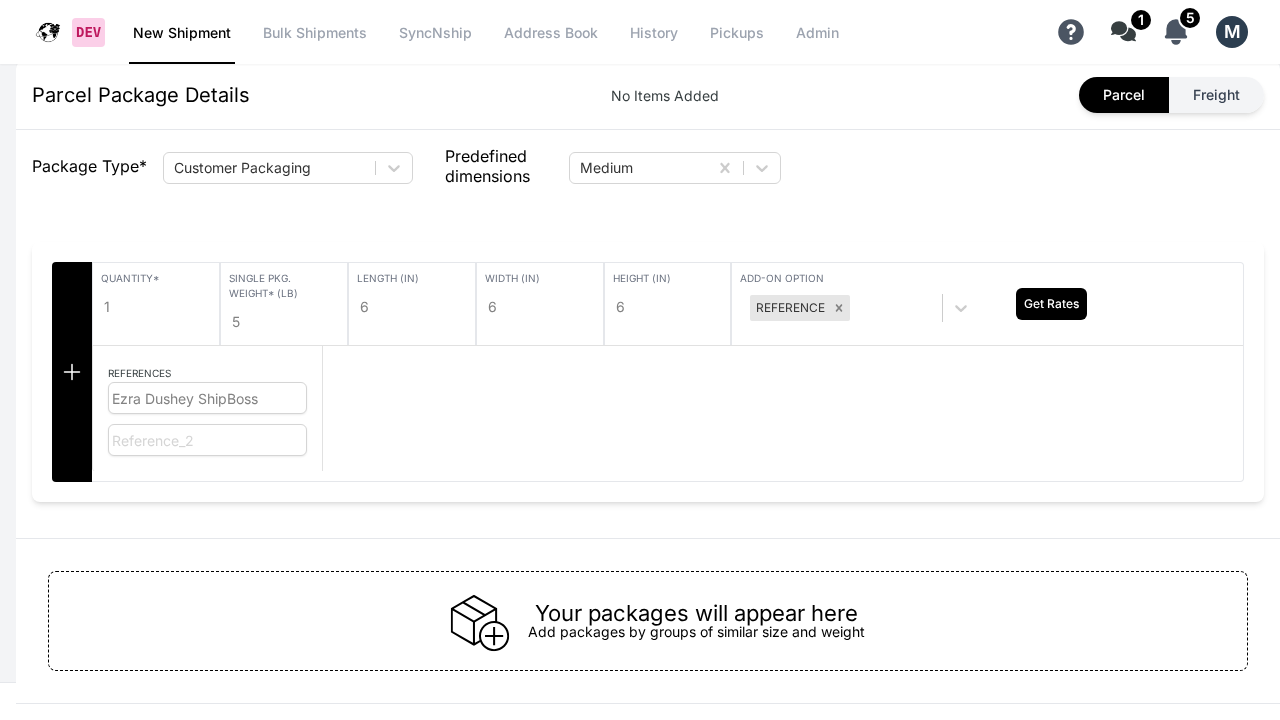
Task: Switch shipment mode to Freight
Action: 1216,95
